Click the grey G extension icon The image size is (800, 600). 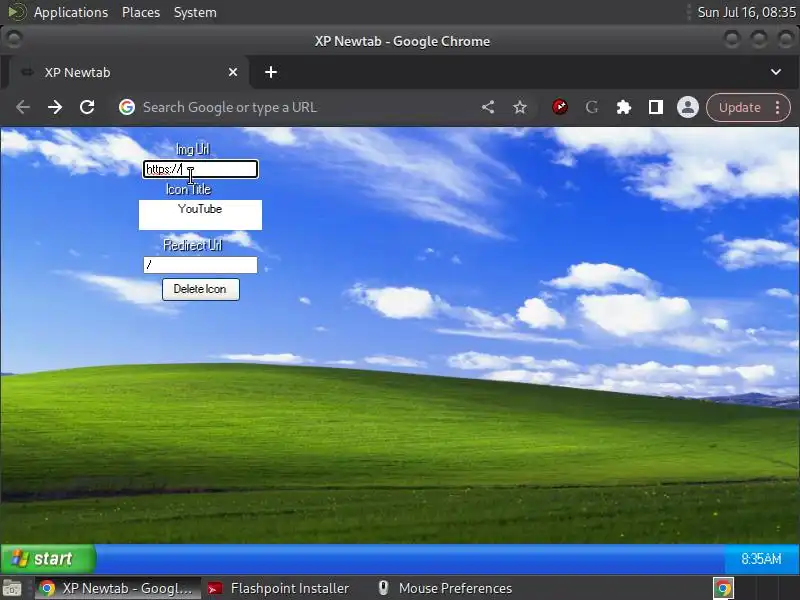click(x=592, y=107)
